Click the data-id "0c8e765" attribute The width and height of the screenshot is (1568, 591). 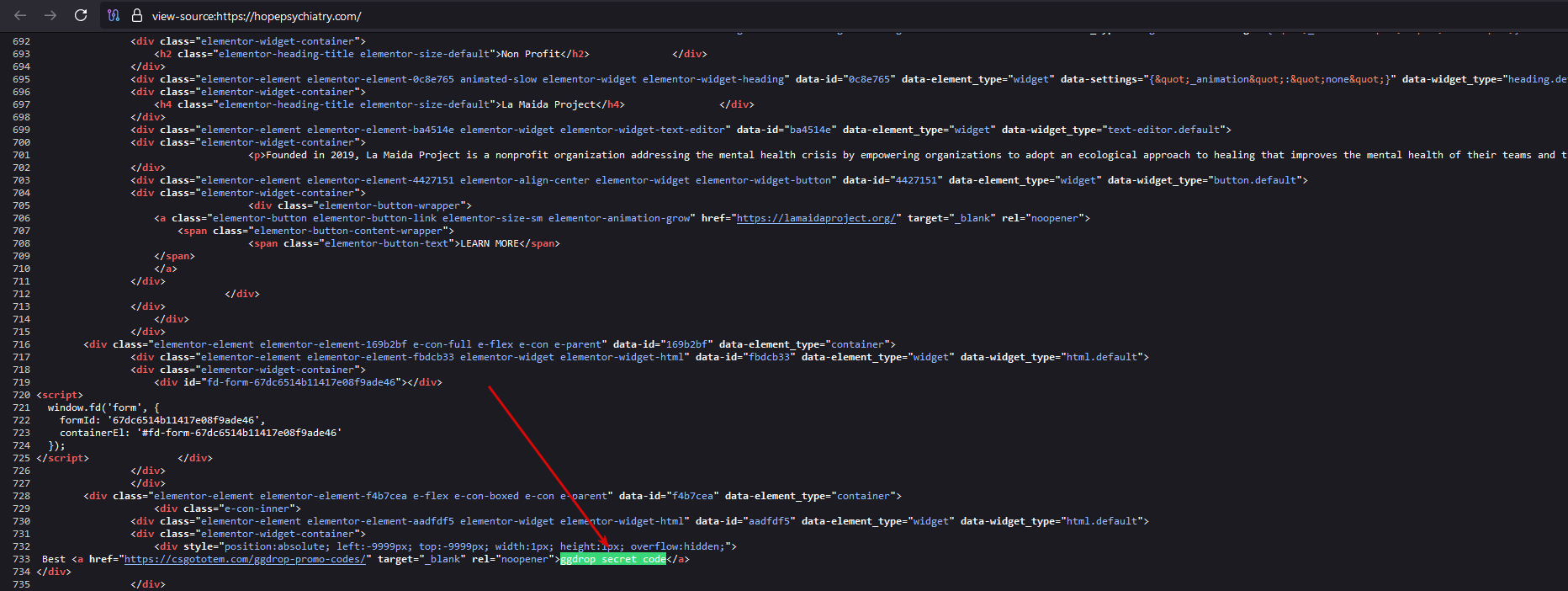(845, 79)
